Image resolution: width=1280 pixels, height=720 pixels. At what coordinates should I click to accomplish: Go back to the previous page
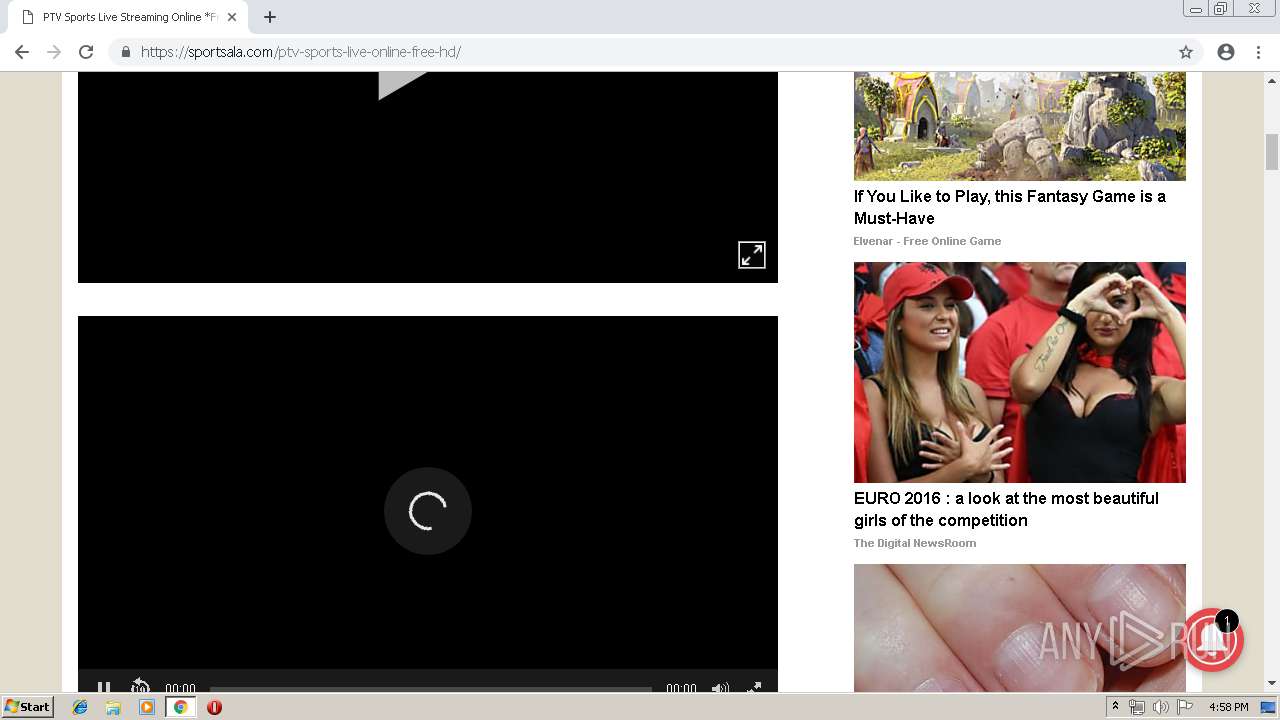pyautogui.click(x=22, y=52)
